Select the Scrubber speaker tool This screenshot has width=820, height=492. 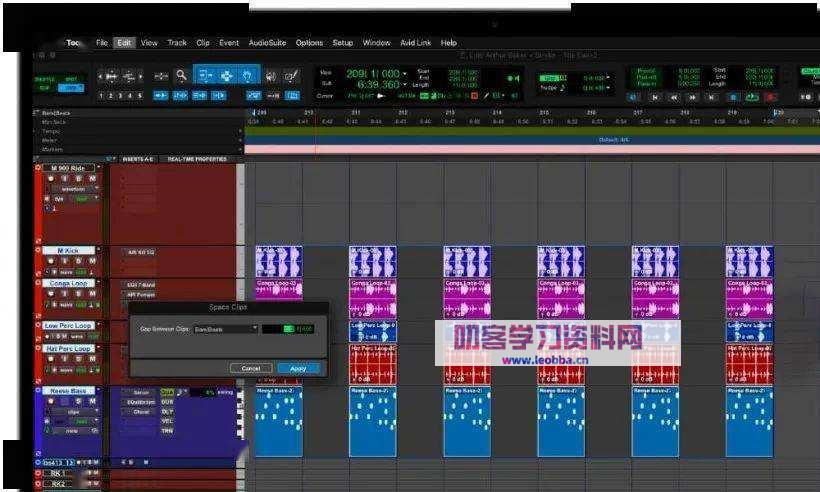click(x=270, y=76)
